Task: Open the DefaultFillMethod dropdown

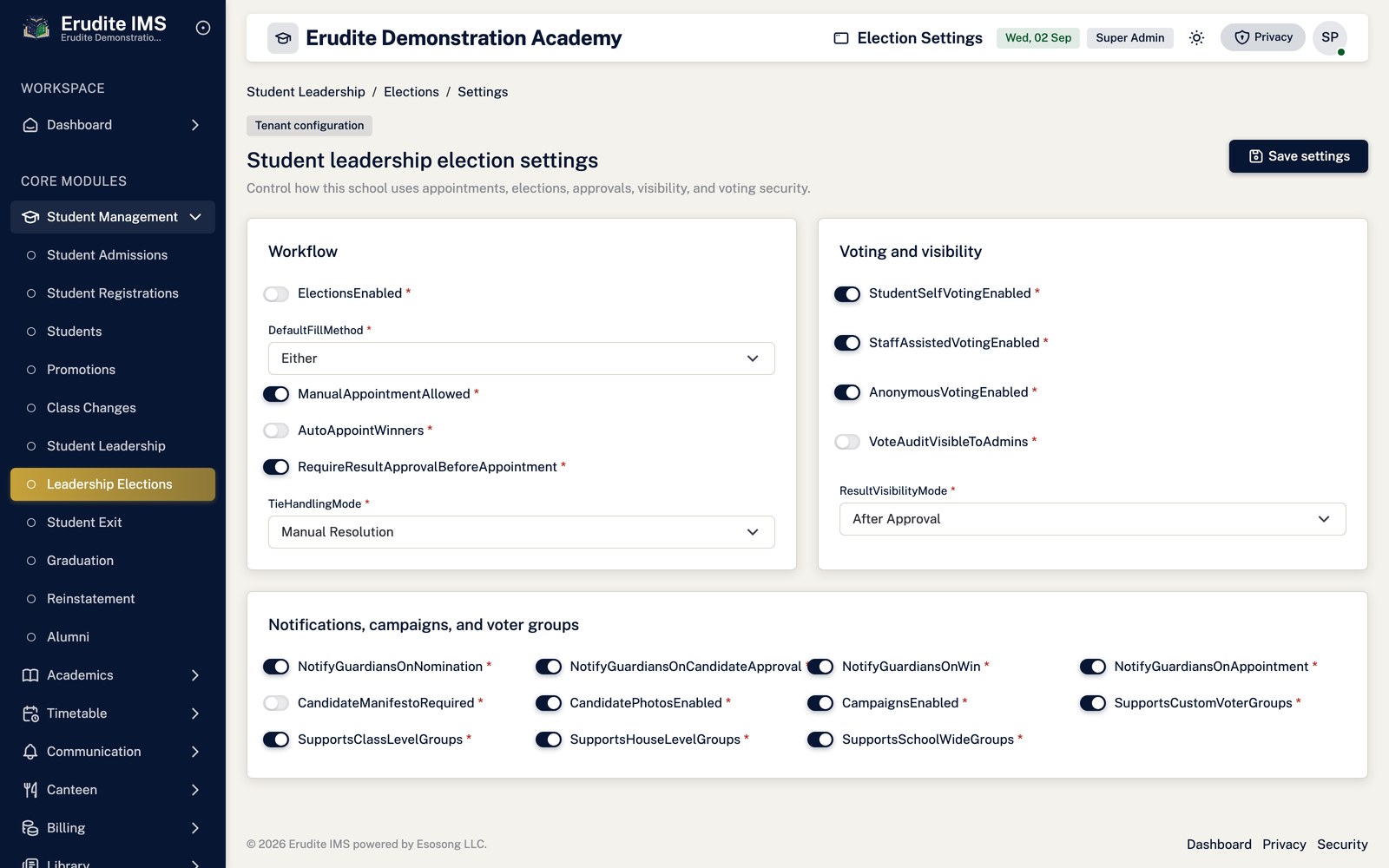Action: (x=522, y=358)
